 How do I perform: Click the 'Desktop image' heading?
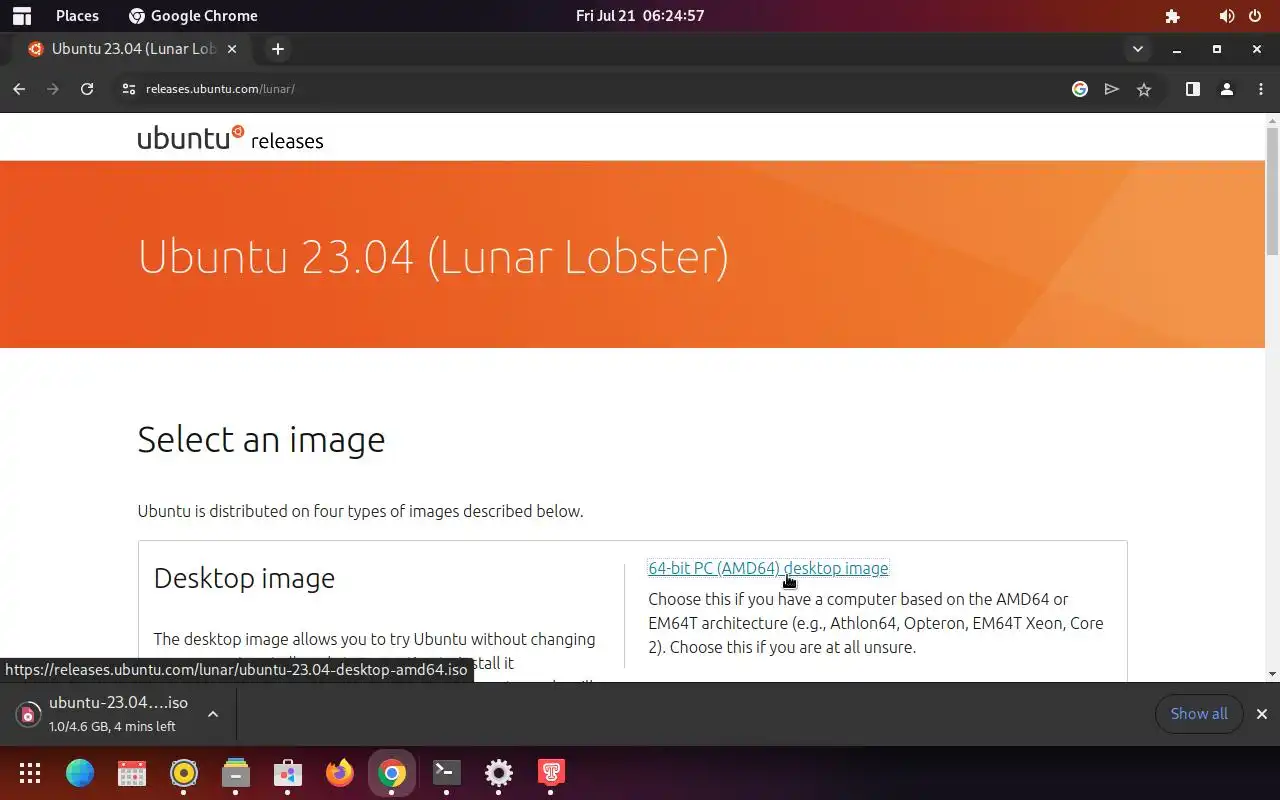(x=244, y=578)
